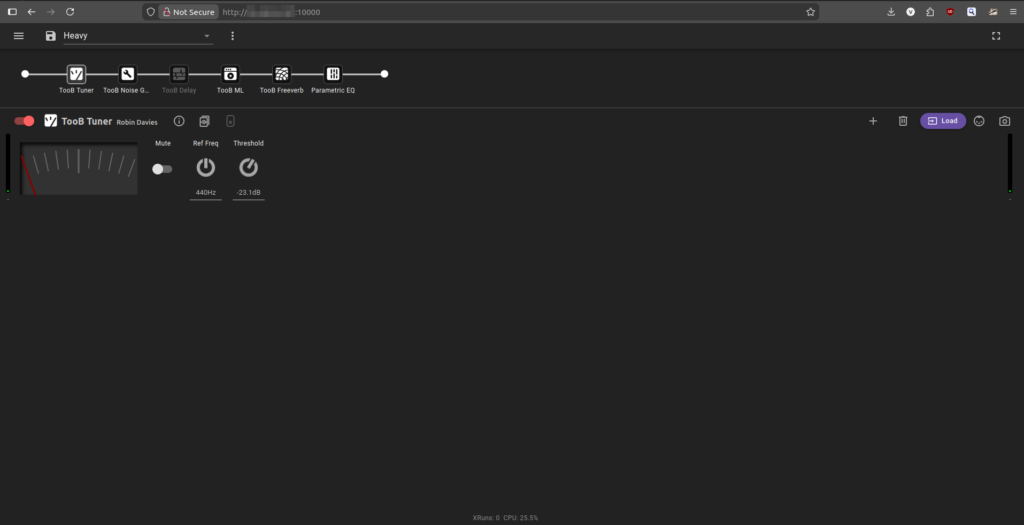Select the TooB Noise Gate pedal icon
This screenshot has height=525, width=1024.
127,74
